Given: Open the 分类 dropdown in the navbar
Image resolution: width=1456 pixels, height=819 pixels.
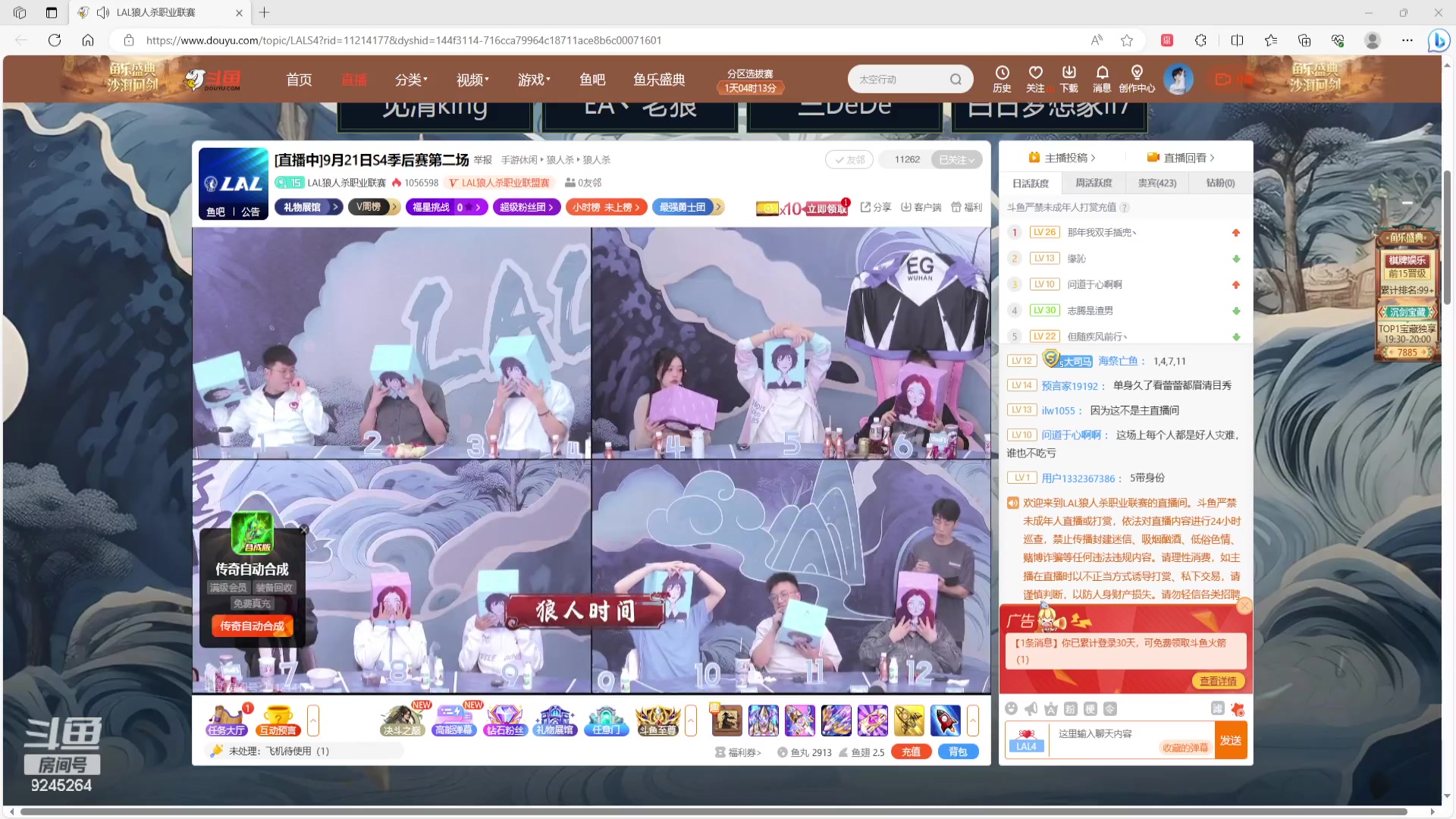Looking at the screenshot, I should [411, 79].
